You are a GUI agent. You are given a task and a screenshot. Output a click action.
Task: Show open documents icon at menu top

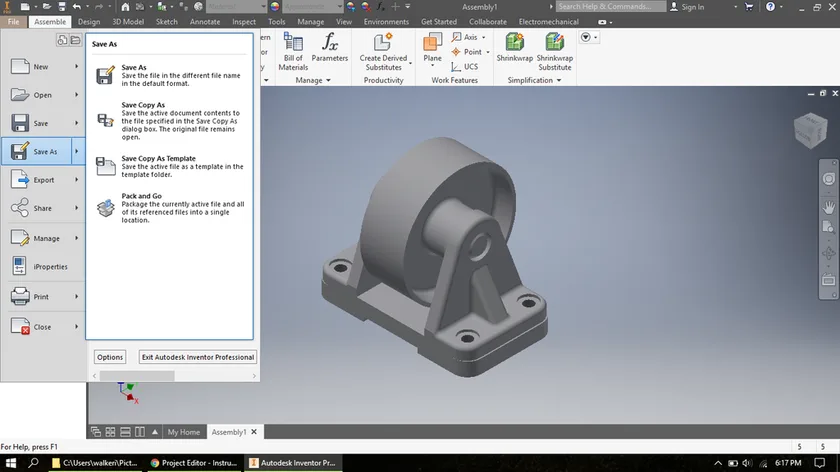[76, 41]
